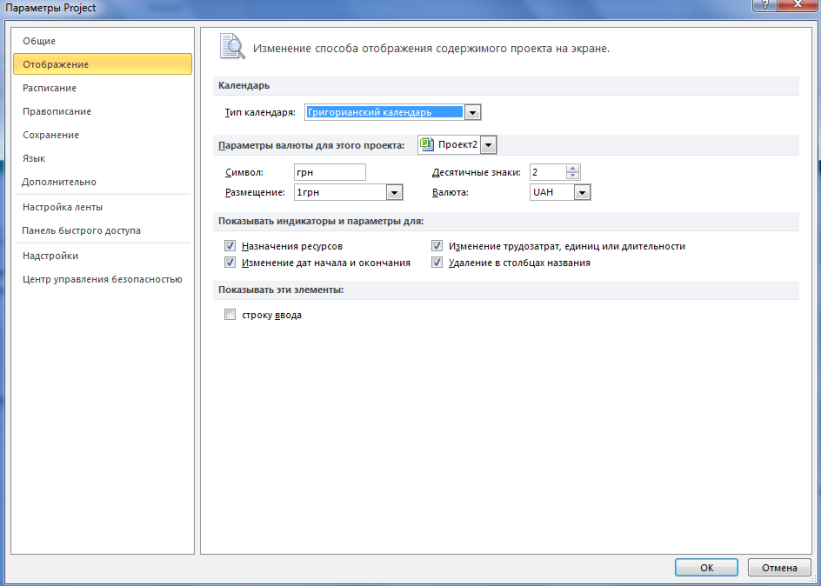This screenshot has width=821, height=586.
Task: Click the Отмена button
Action: click(779, 567)
